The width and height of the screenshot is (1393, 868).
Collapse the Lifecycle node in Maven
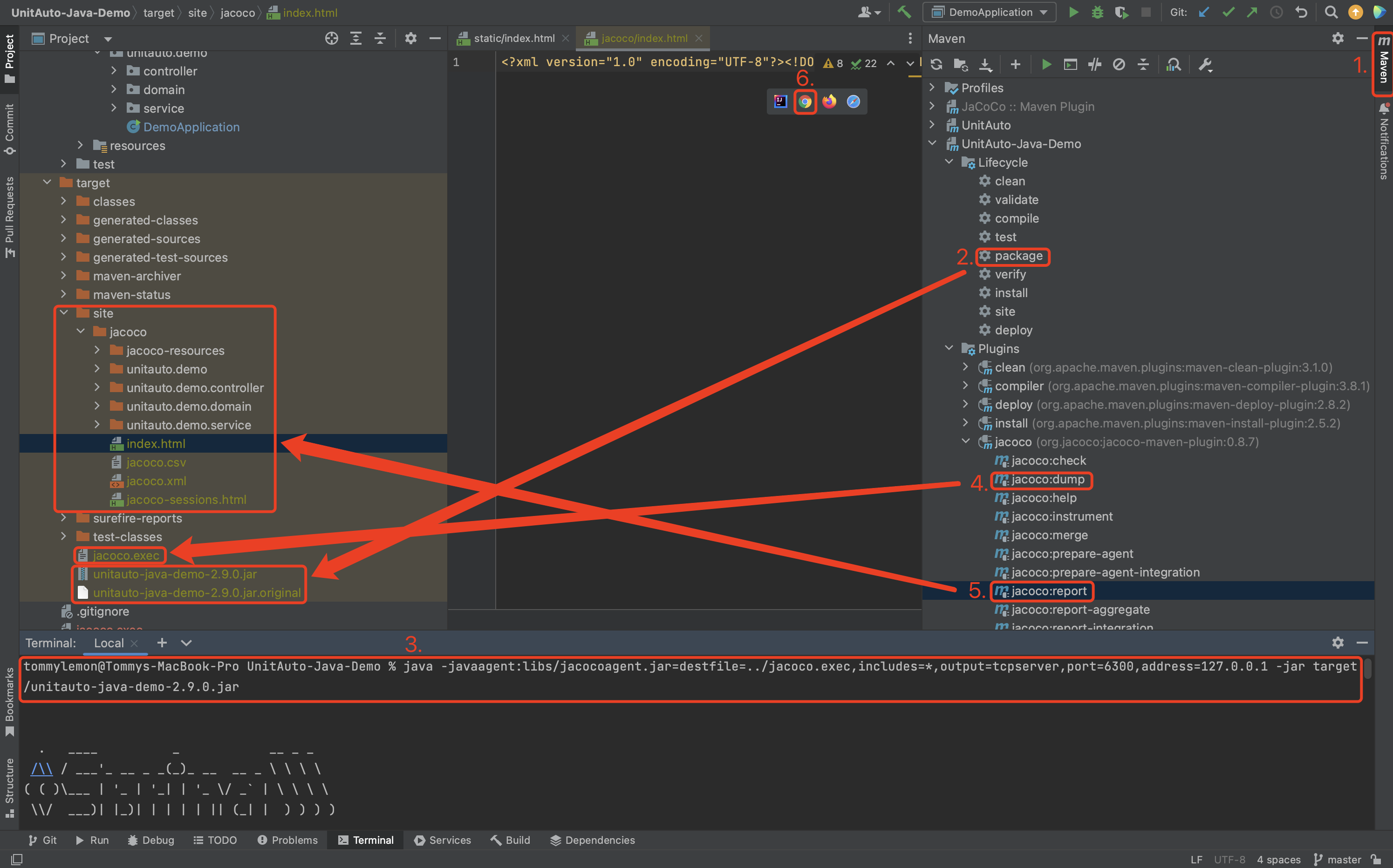(949, 163)
